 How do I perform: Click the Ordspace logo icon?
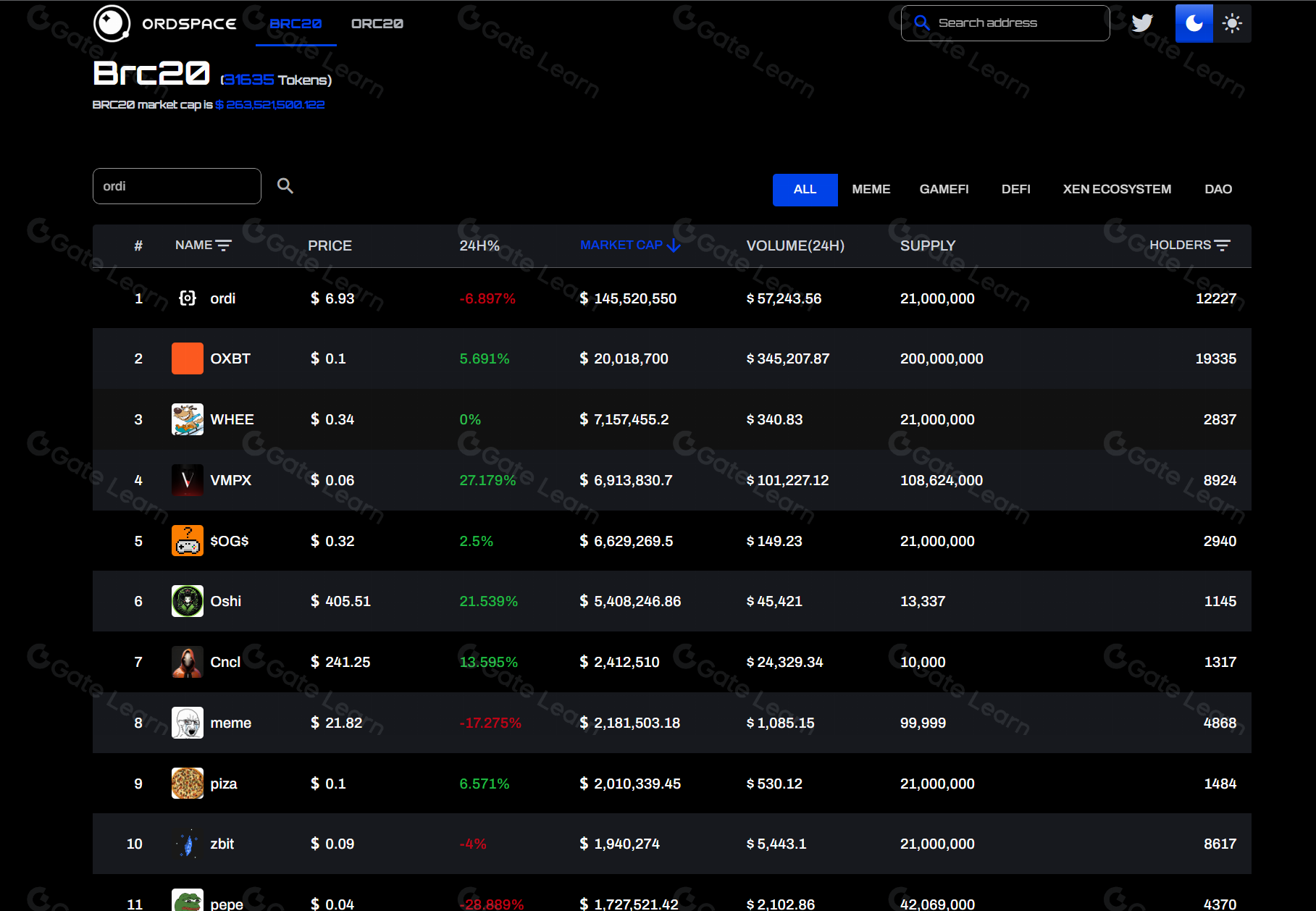coord(112,23)
